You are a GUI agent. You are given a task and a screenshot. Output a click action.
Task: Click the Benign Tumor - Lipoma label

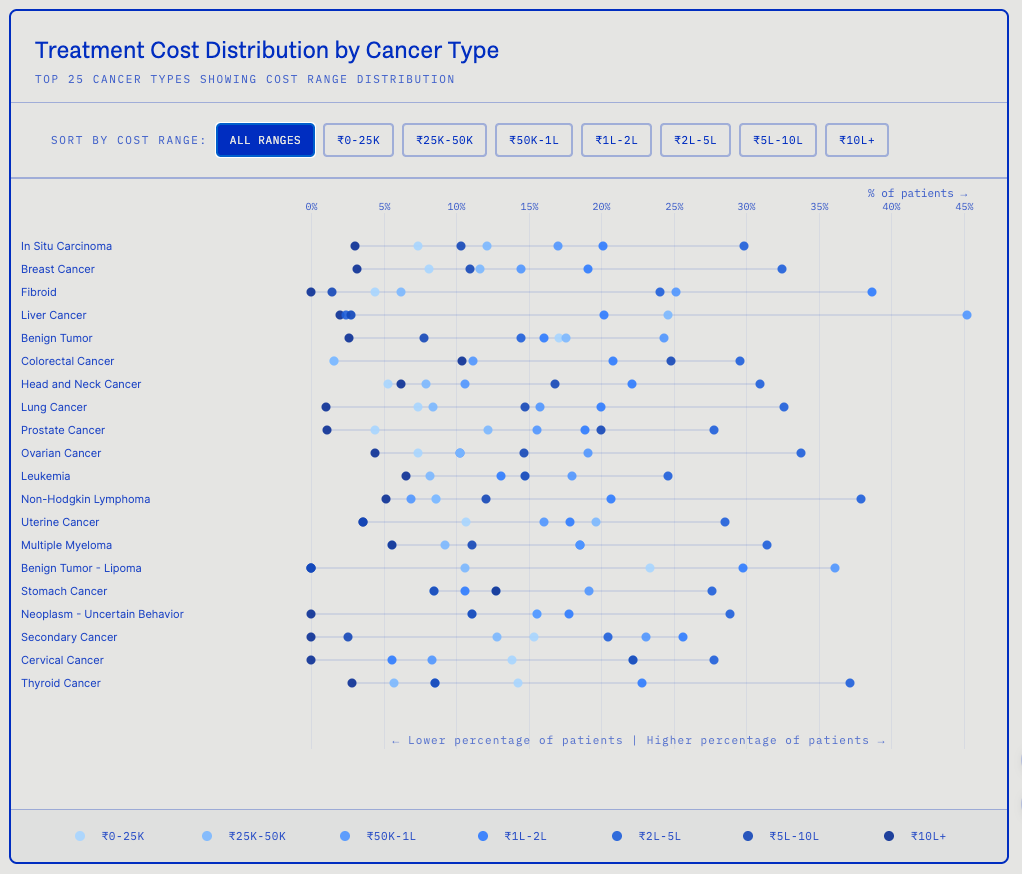pos(81,568)
